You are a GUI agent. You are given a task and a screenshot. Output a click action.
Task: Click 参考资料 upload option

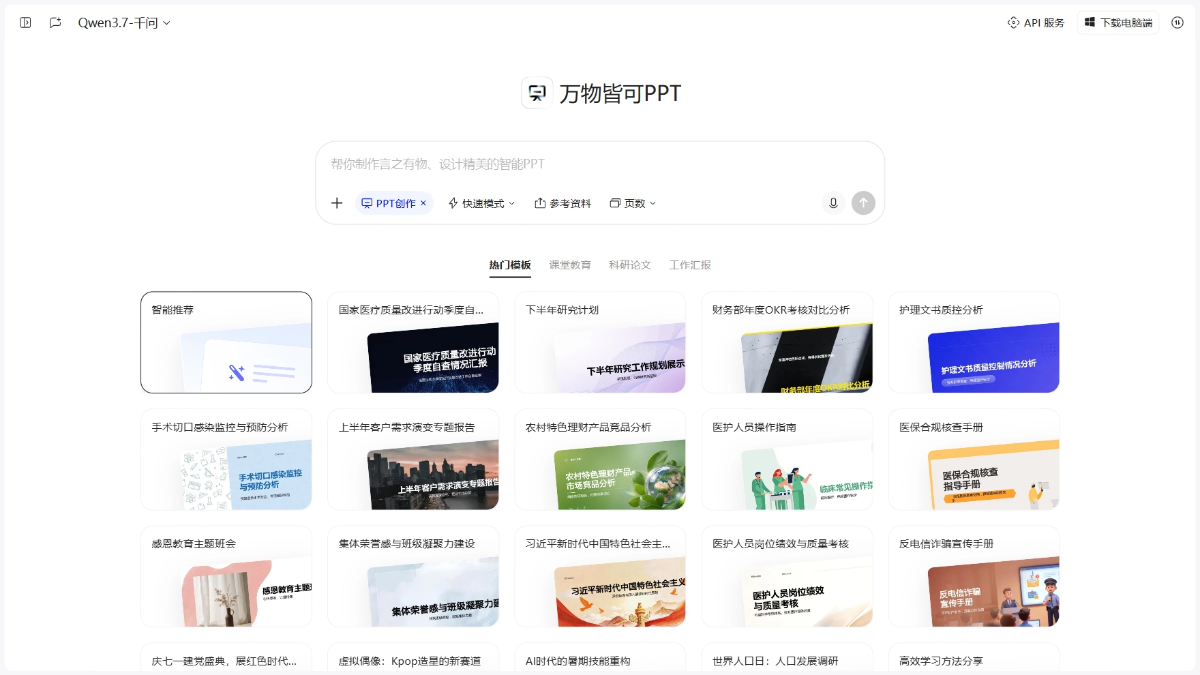click(563, 203)
